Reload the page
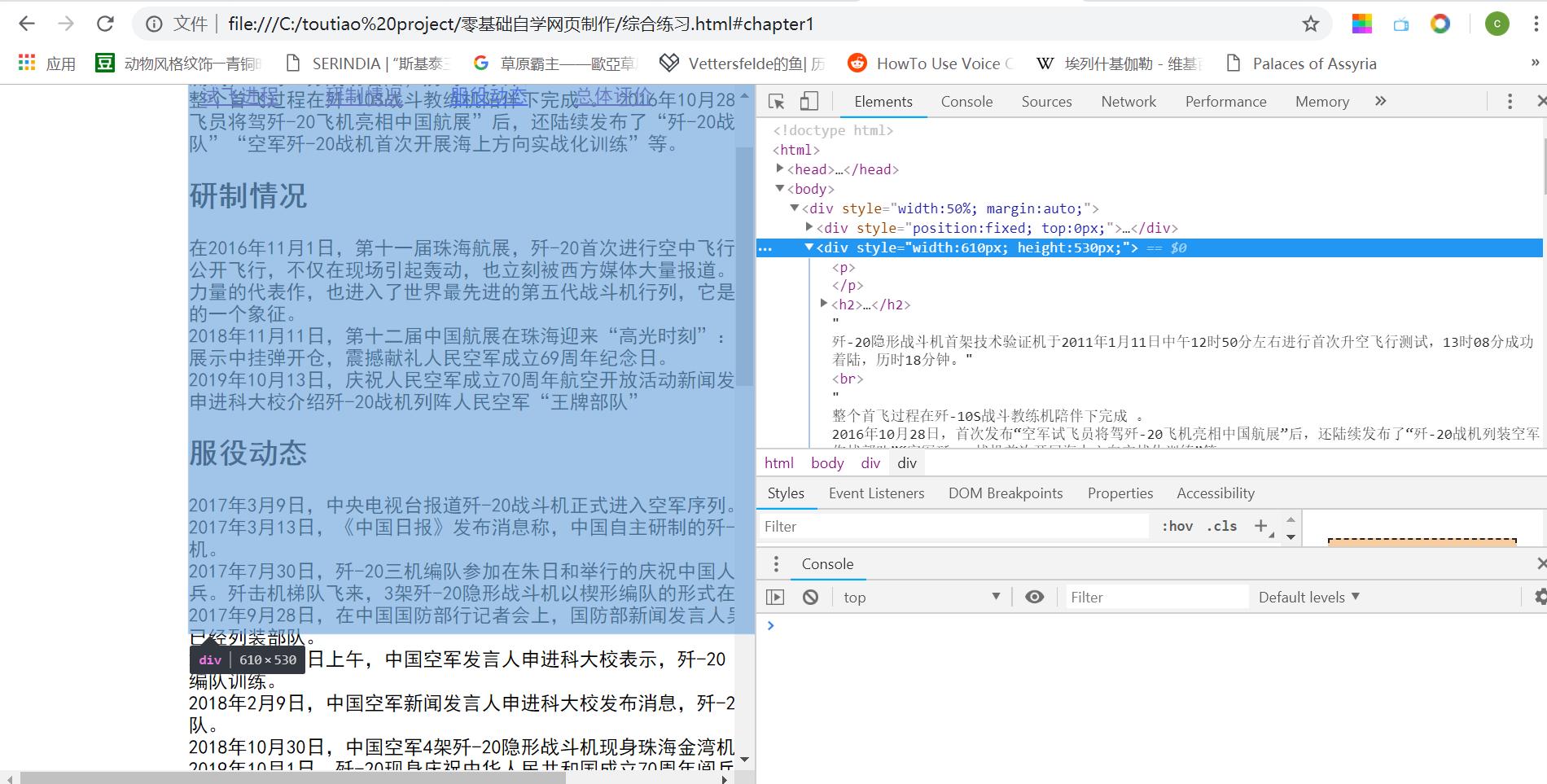The width and height of the screenshot is (1547, 784). [x=106, y=24]
